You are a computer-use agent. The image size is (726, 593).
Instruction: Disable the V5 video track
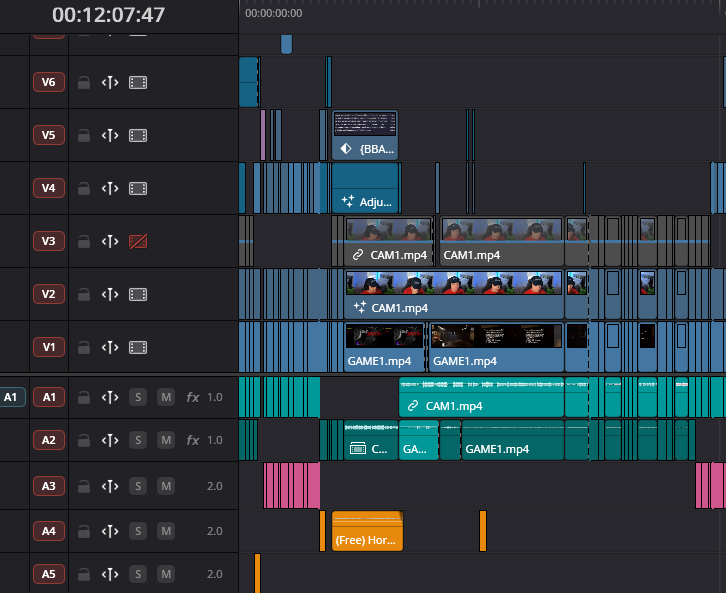(138, 136)
